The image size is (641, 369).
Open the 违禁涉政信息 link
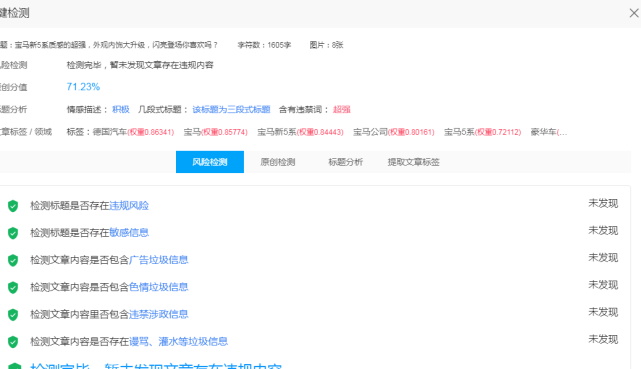159,314
